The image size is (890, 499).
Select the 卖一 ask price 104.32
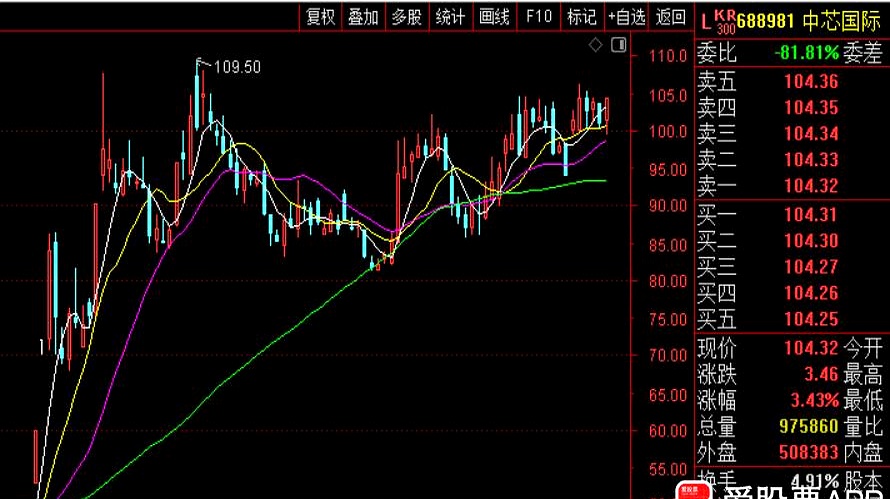811,186
